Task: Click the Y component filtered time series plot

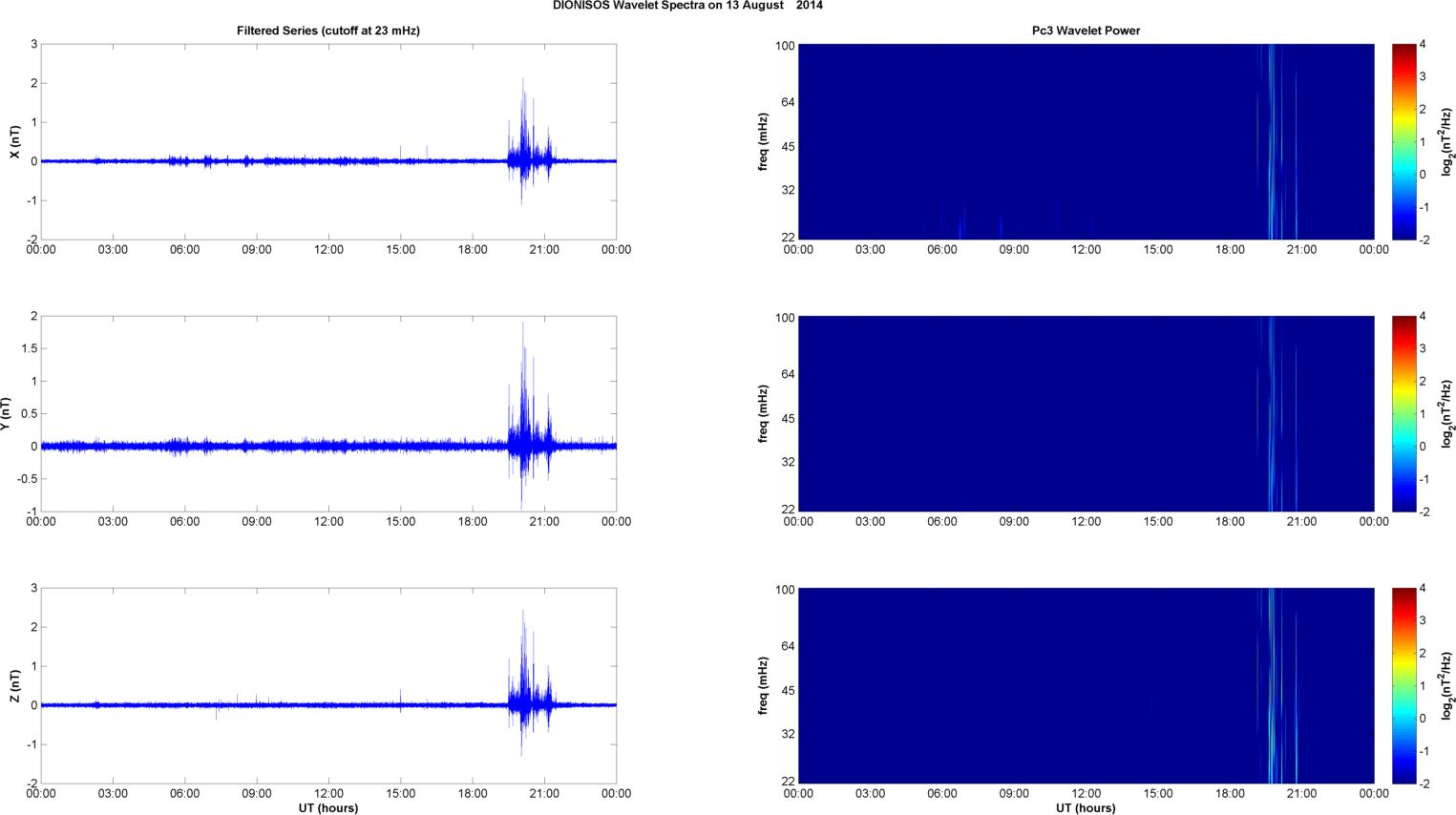Action: (328, 413)
